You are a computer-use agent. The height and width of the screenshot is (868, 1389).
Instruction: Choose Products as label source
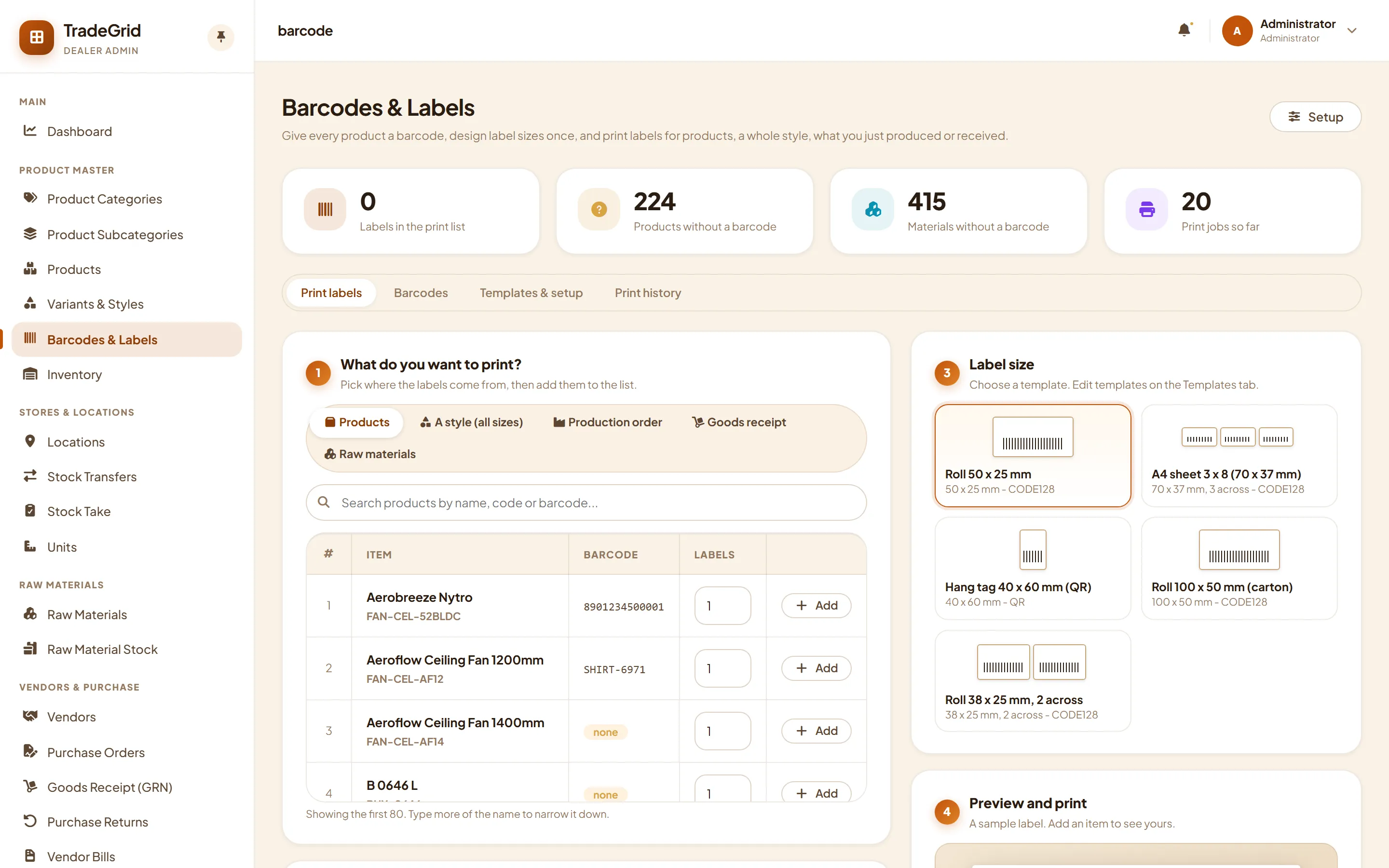tap(357, 422)
